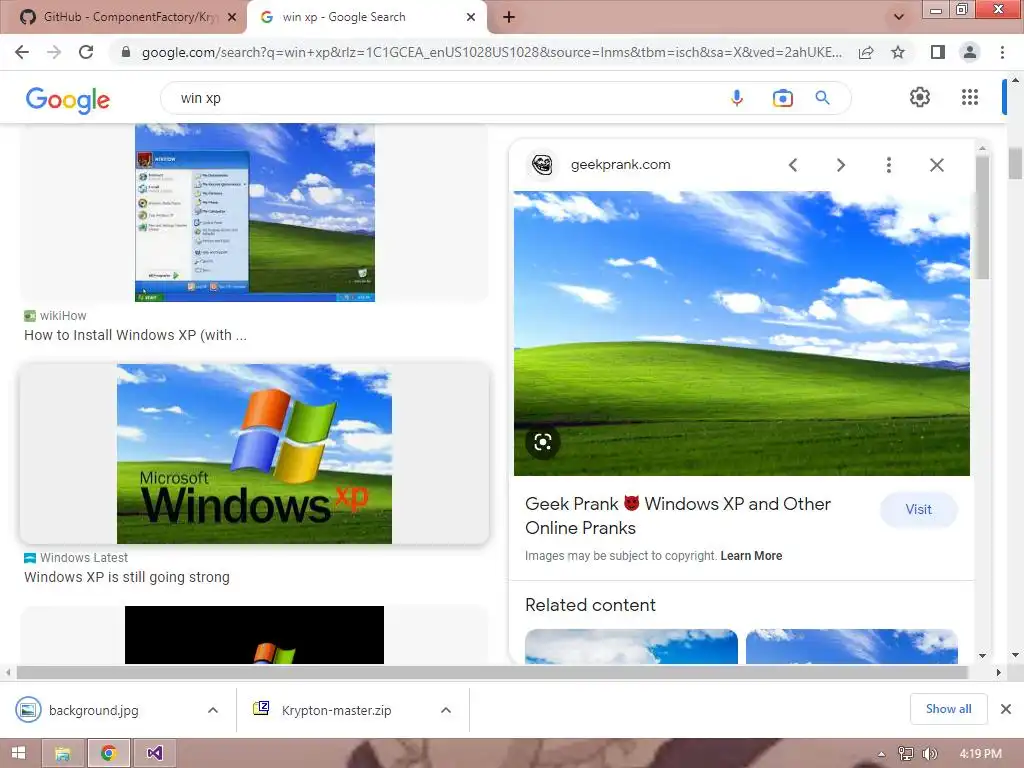1024x768 pixels.
Task: Close the GitHub tab
Action: (232, 17)
